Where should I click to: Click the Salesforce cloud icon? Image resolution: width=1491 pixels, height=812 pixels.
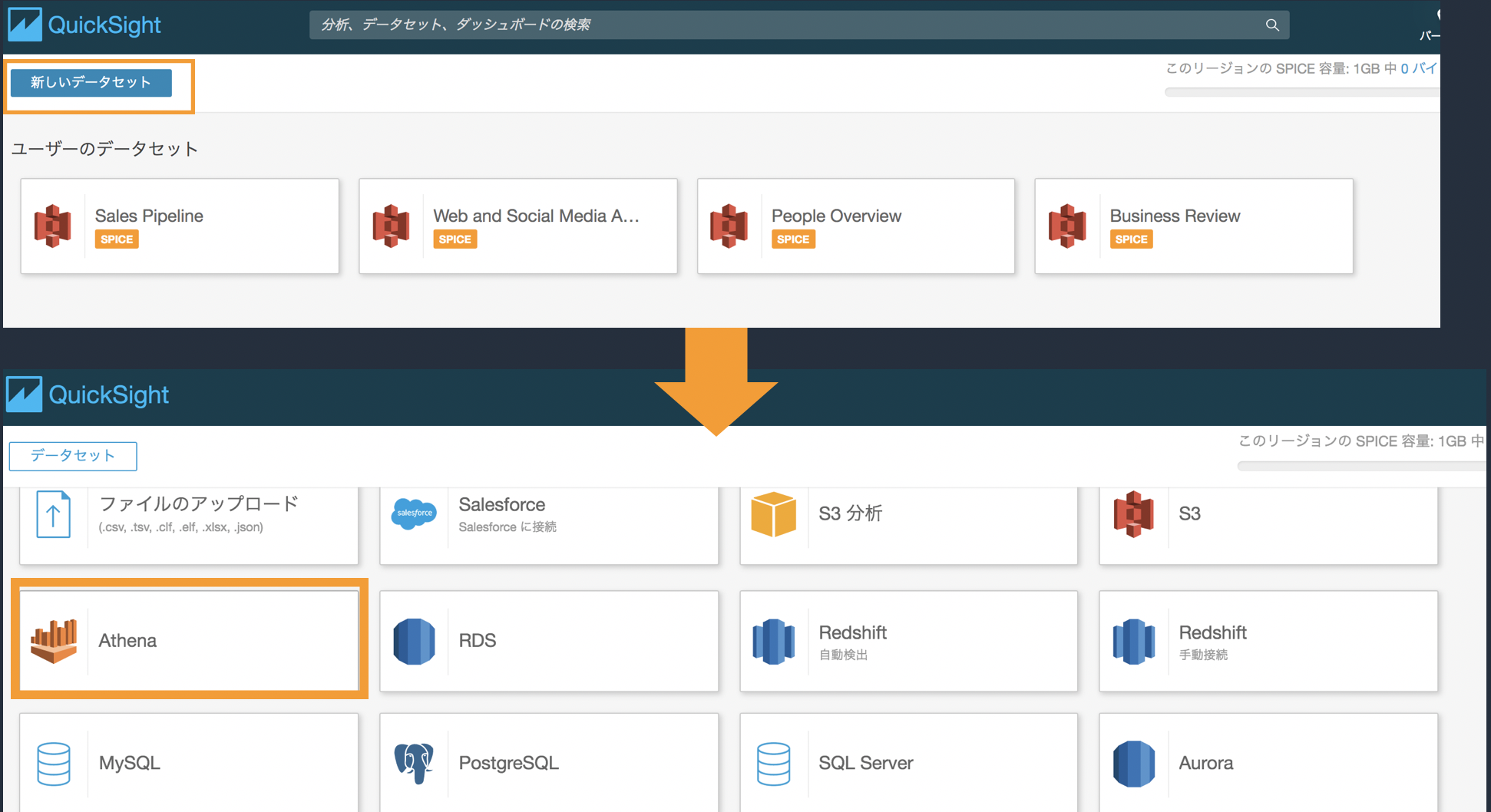415,513
